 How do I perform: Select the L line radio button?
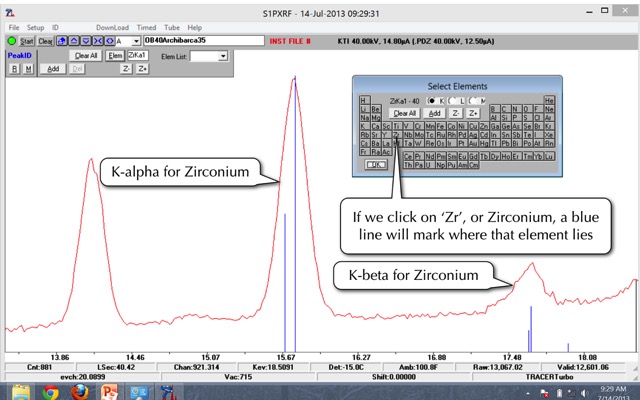pos(452,100)
